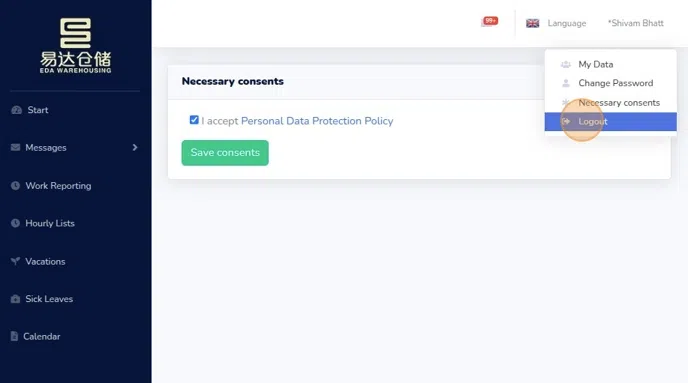Click the EDA Warehousing logo
The height and width of the screenshot is (383, 688).
tap(75, 46)
